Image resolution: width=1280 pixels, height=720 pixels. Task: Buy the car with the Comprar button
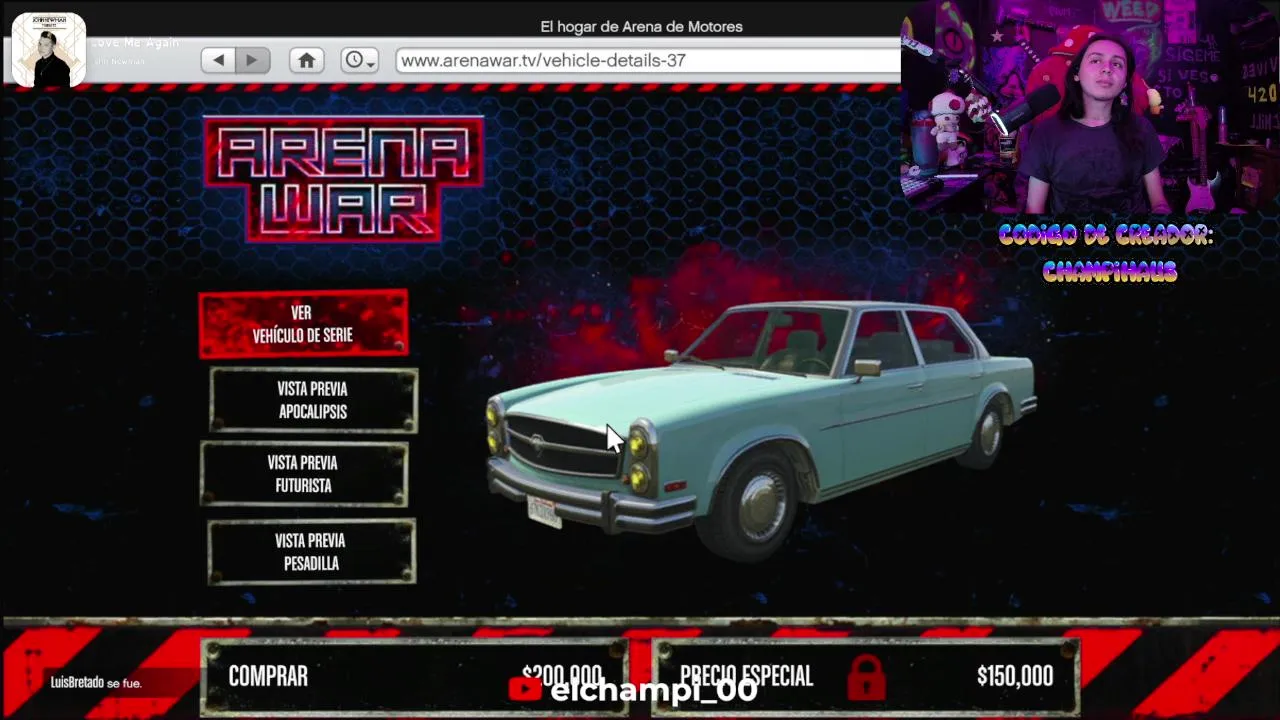point(415,677)
